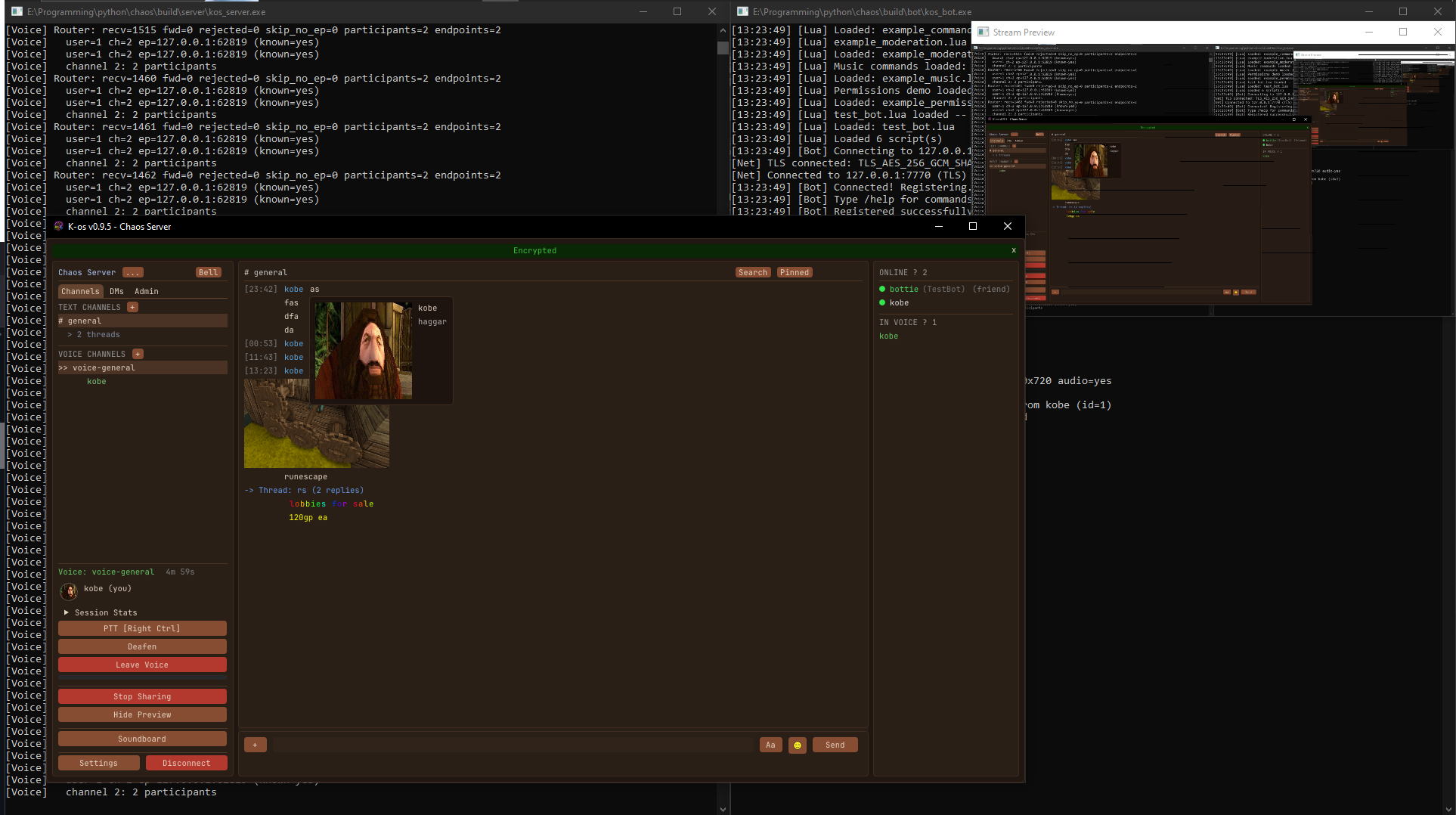Open Search in the general channel

click(x=753, y=273)
